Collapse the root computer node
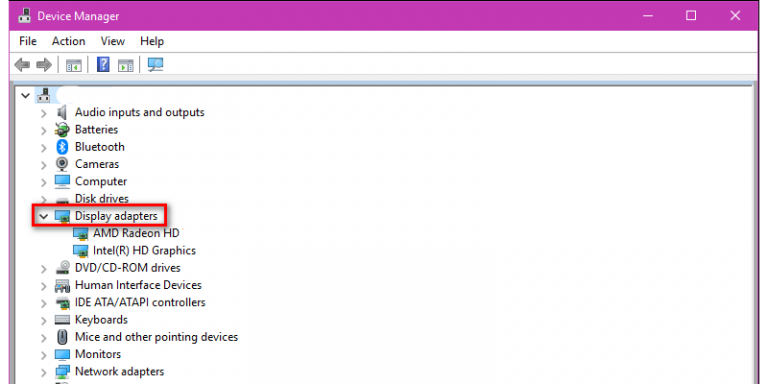 tap(25, 96)
